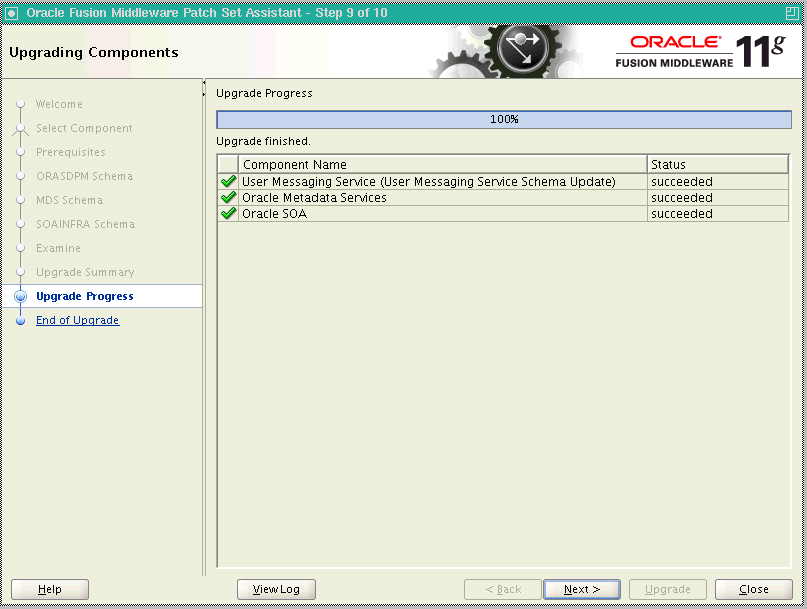Click the maximize icon in title bar
The width and height of the screenshot is (807, 609).
792,13
